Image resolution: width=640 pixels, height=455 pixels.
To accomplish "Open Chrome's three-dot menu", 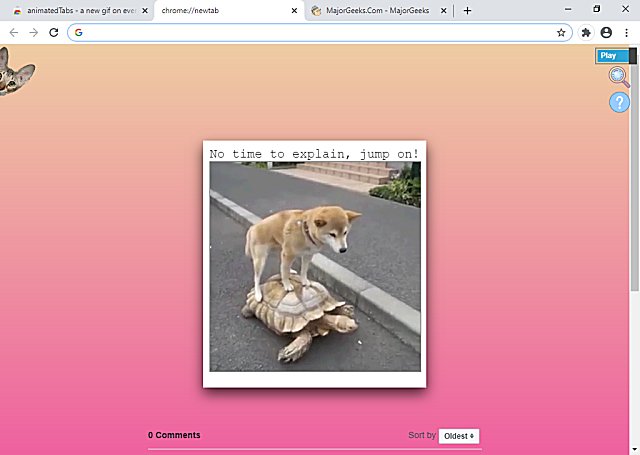I will point(626,32).
